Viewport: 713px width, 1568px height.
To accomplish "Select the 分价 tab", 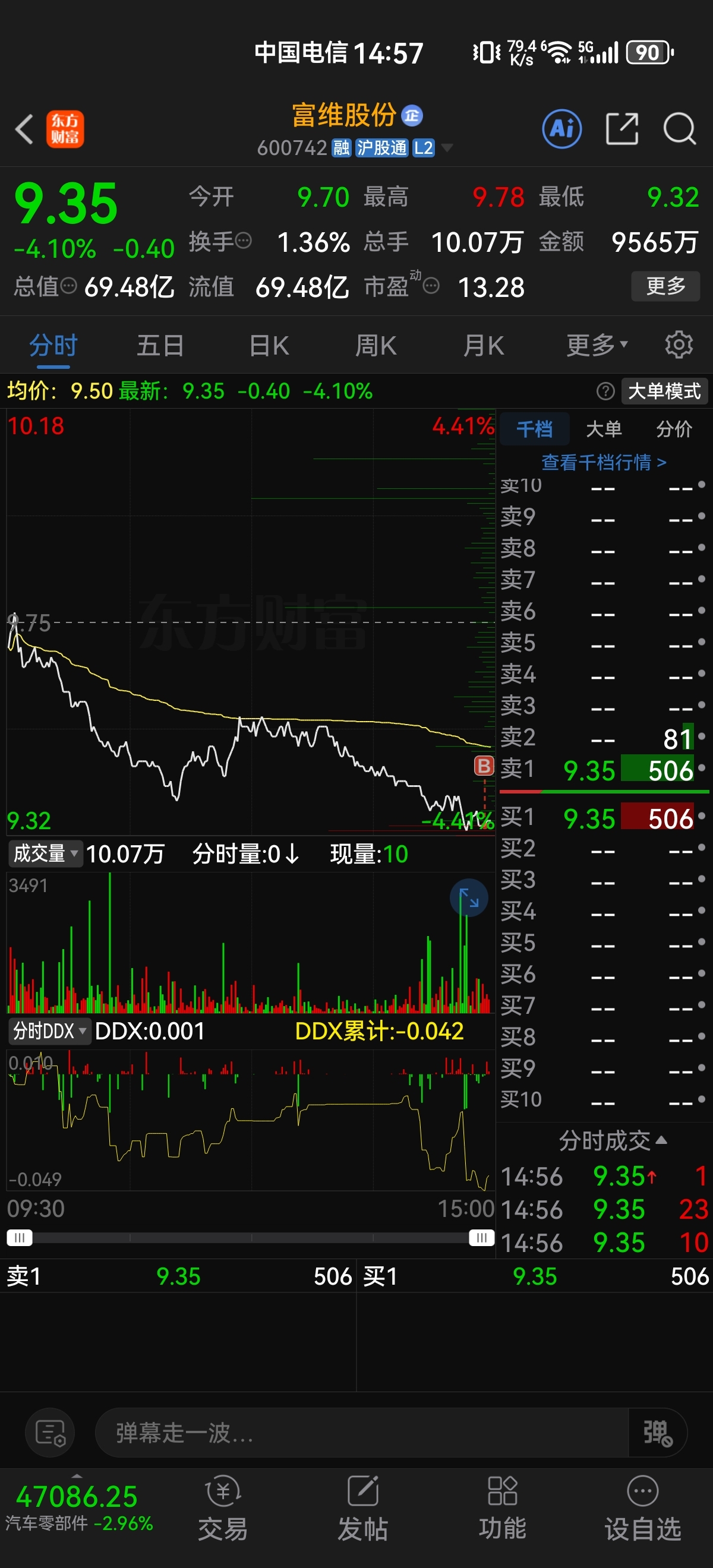I will point(674,428).
